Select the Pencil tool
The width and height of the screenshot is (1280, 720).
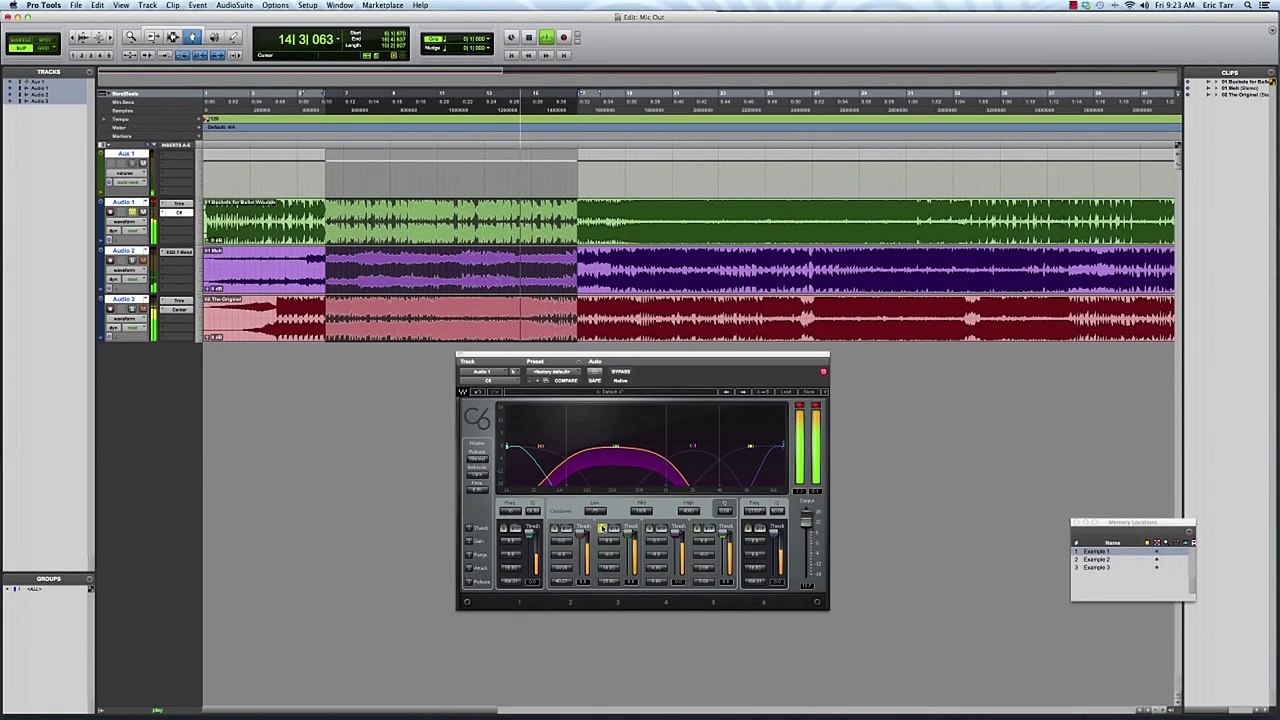tap(233, 36)
